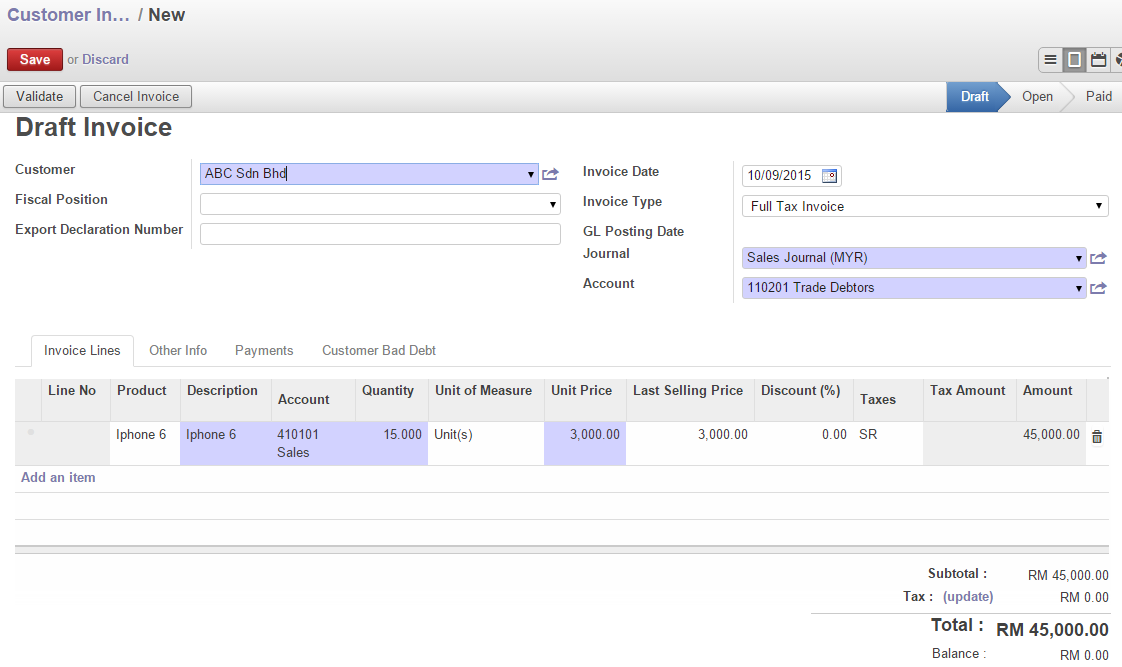Open the Invoice Type dropdown
This screenshot has height=667, width=1122.
1097,205
